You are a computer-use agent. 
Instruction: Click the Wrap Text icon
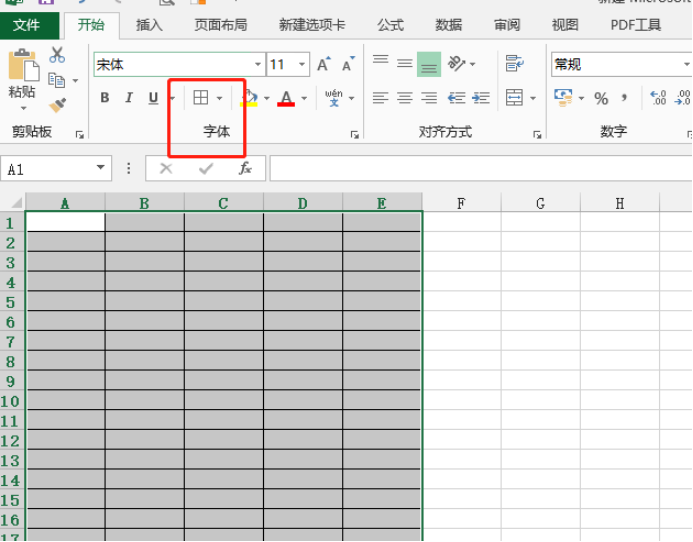pos(514,64)
